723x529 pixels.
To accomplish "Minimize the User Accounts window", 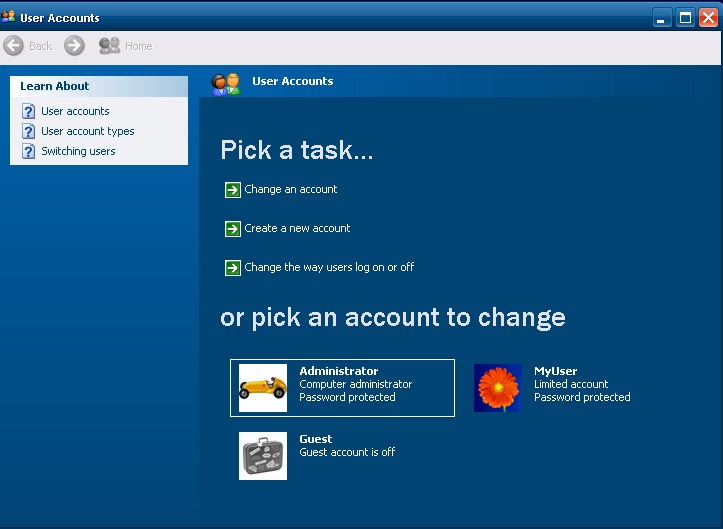I will (662, 18).
